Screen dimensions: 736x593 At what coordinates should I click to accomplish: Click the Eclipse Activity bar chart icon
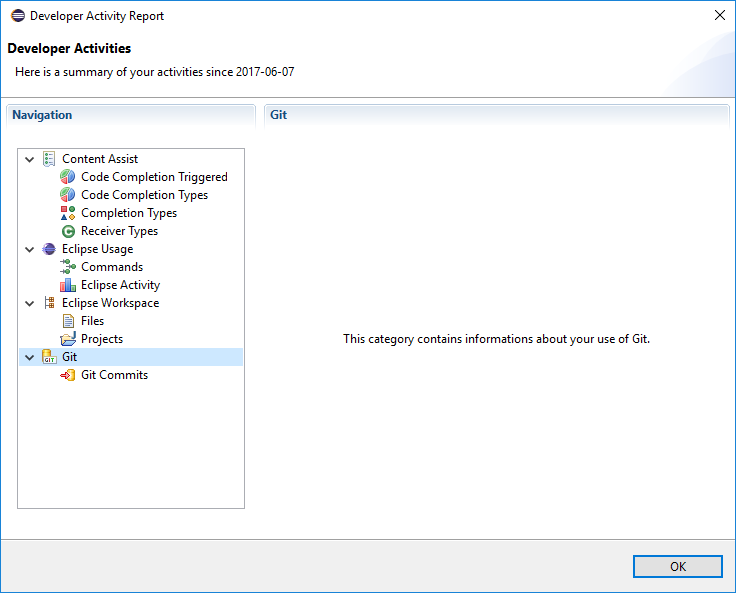point(68,285)
